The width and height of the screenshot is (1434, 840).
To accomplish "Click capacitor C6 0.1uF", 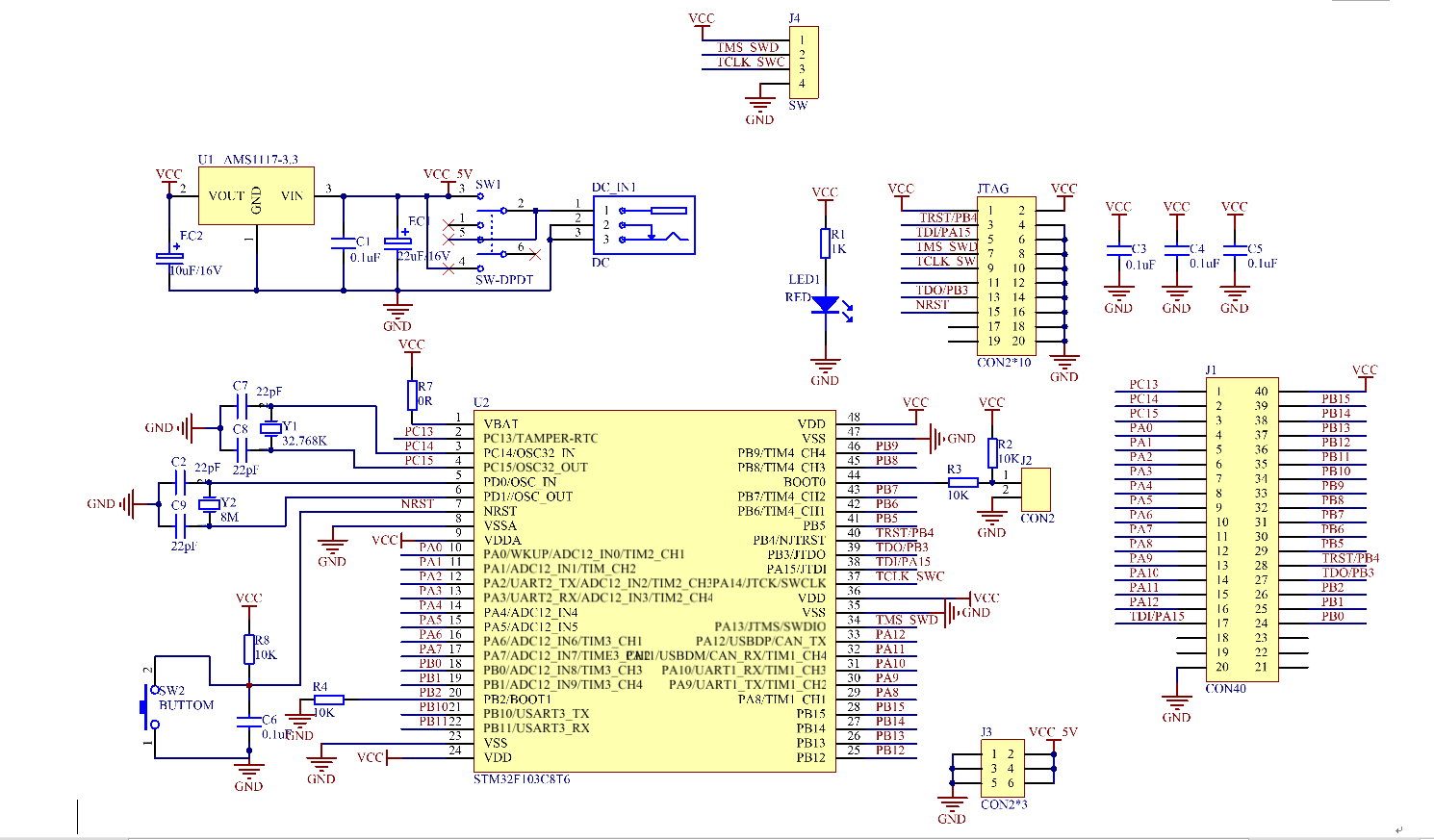I will (249, 722).
